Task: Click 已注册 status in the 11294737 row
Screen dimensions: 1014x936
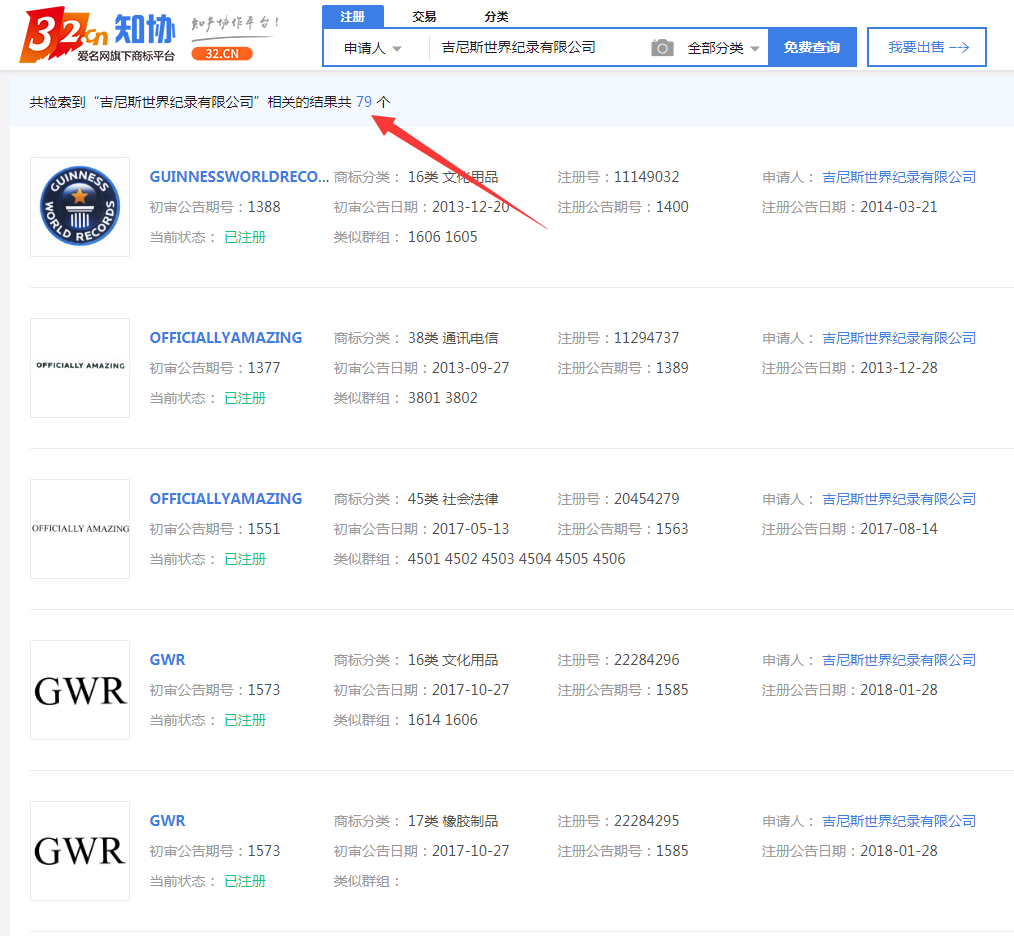Action: pyautogui.click(x=245, y=398)
